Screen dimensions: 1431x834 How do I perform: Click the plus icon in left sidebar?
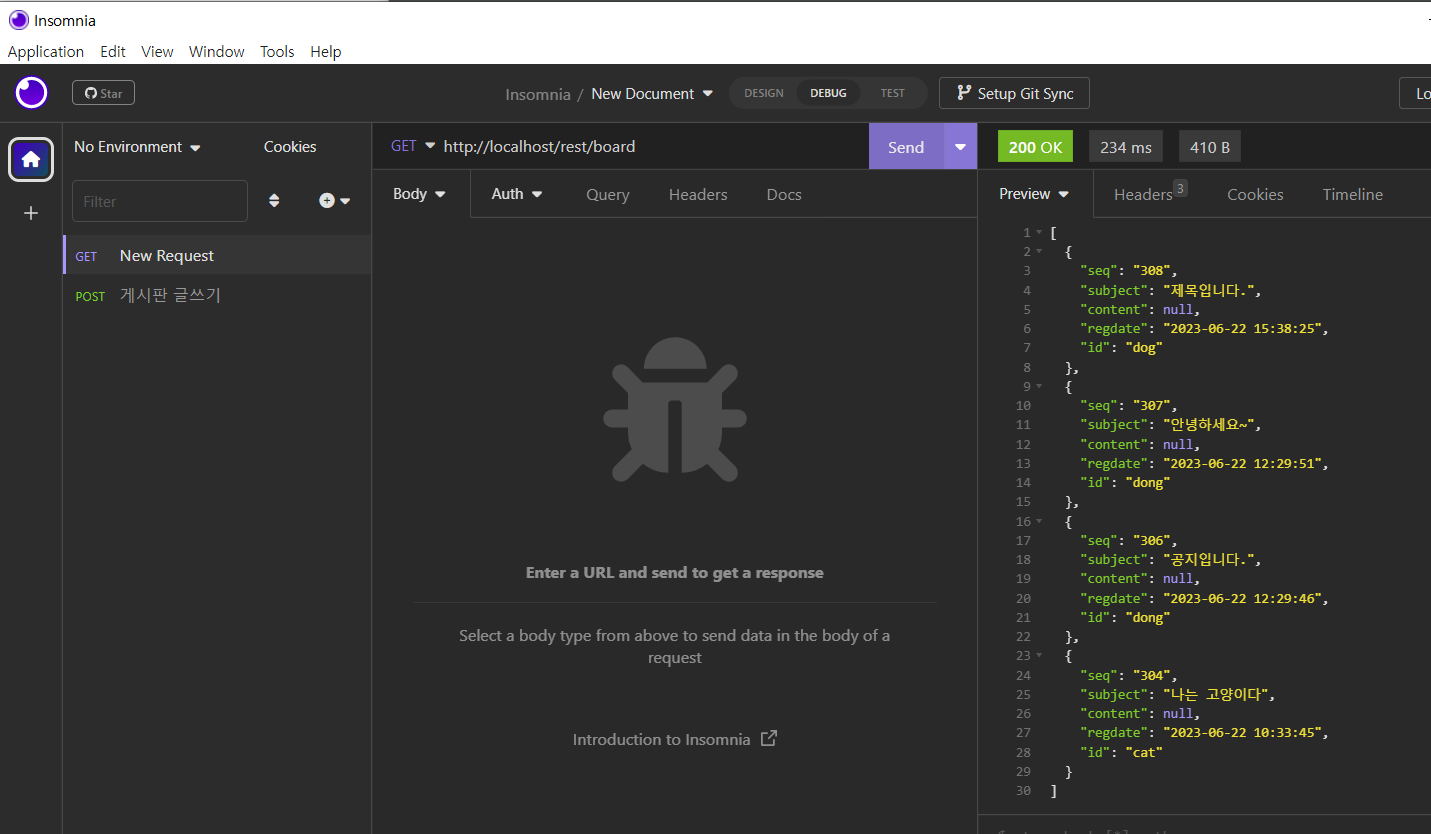pyautogui.click(x=31, y=213)
